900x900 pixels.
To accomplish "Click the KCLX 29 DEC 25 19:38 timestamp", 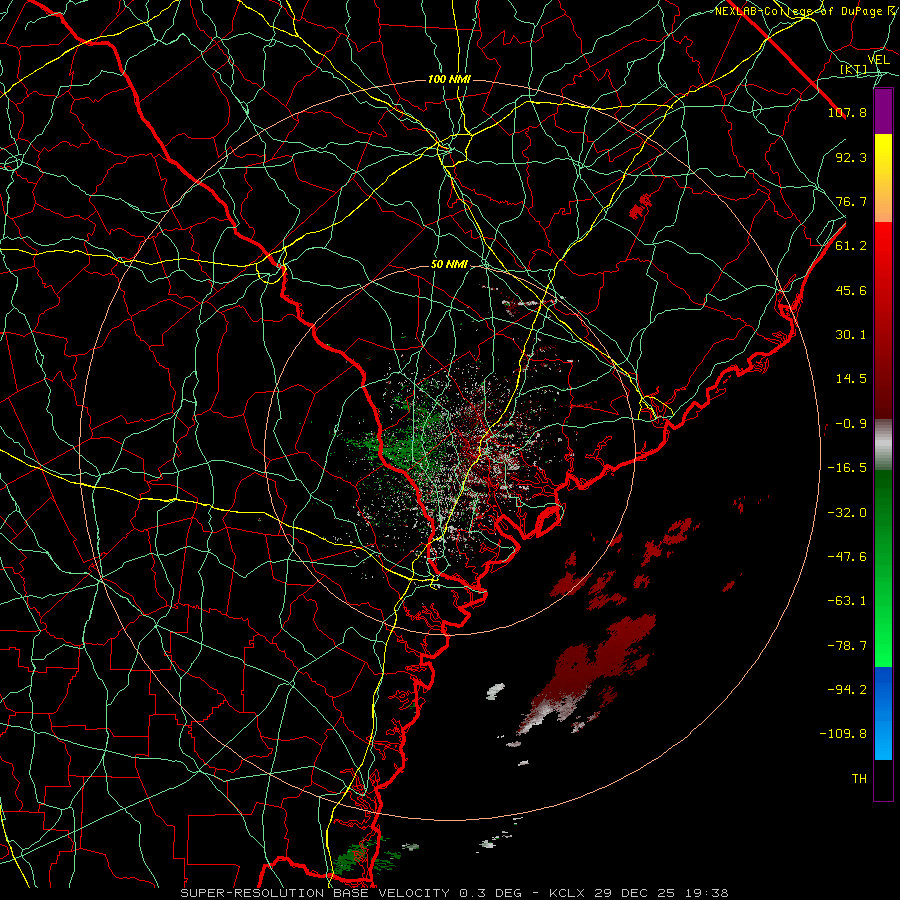I will click(x=638, y=893).
